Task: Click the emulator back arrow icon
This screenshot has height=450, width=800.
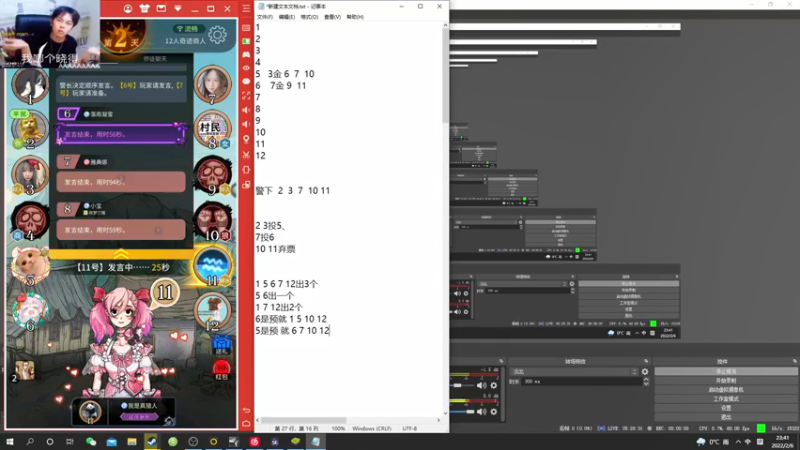Action: (x=246, y=410)
